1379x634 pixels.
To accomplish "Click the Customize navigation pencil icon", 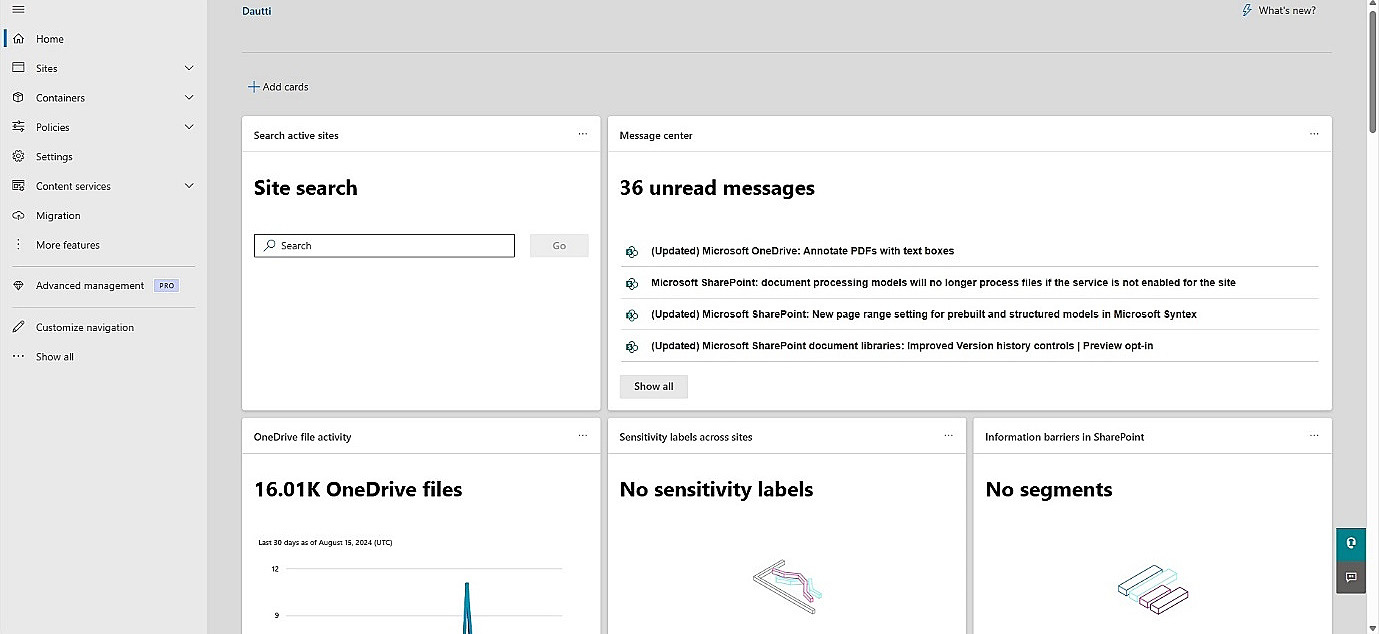I will 18,327.
